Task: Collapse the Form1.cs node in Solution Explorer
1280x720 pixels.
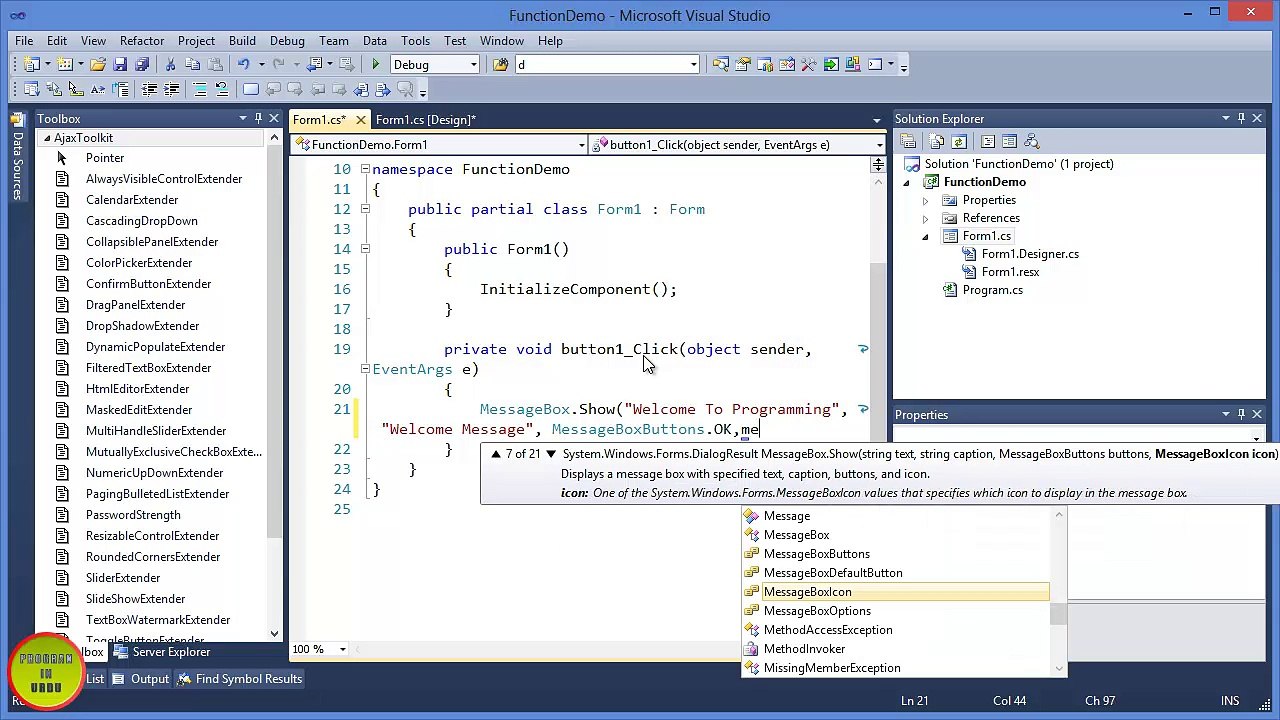Action: [x=925, y=237]
